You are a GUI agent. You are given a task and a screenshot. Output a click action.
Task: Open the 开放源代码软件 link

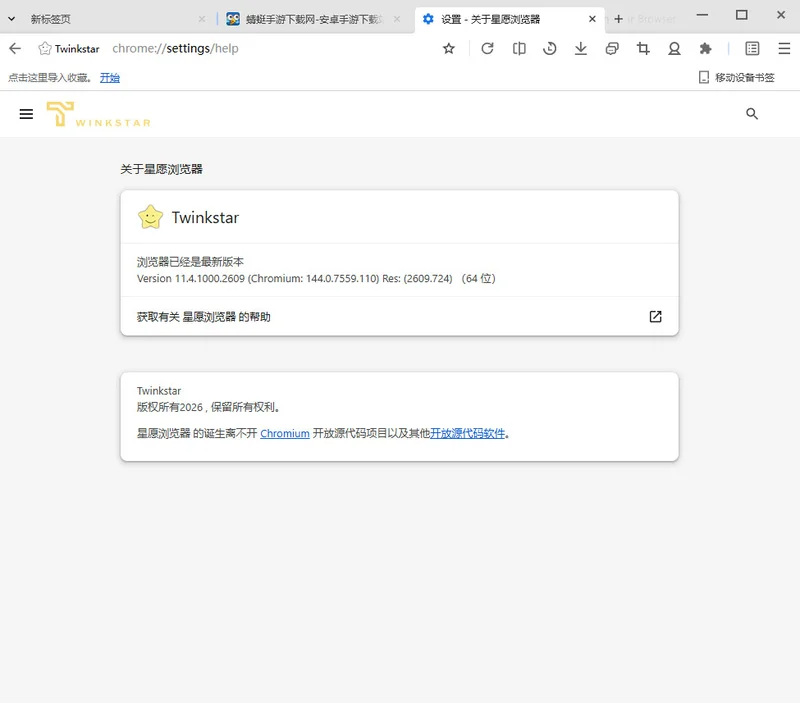click(x=467, y=433)
